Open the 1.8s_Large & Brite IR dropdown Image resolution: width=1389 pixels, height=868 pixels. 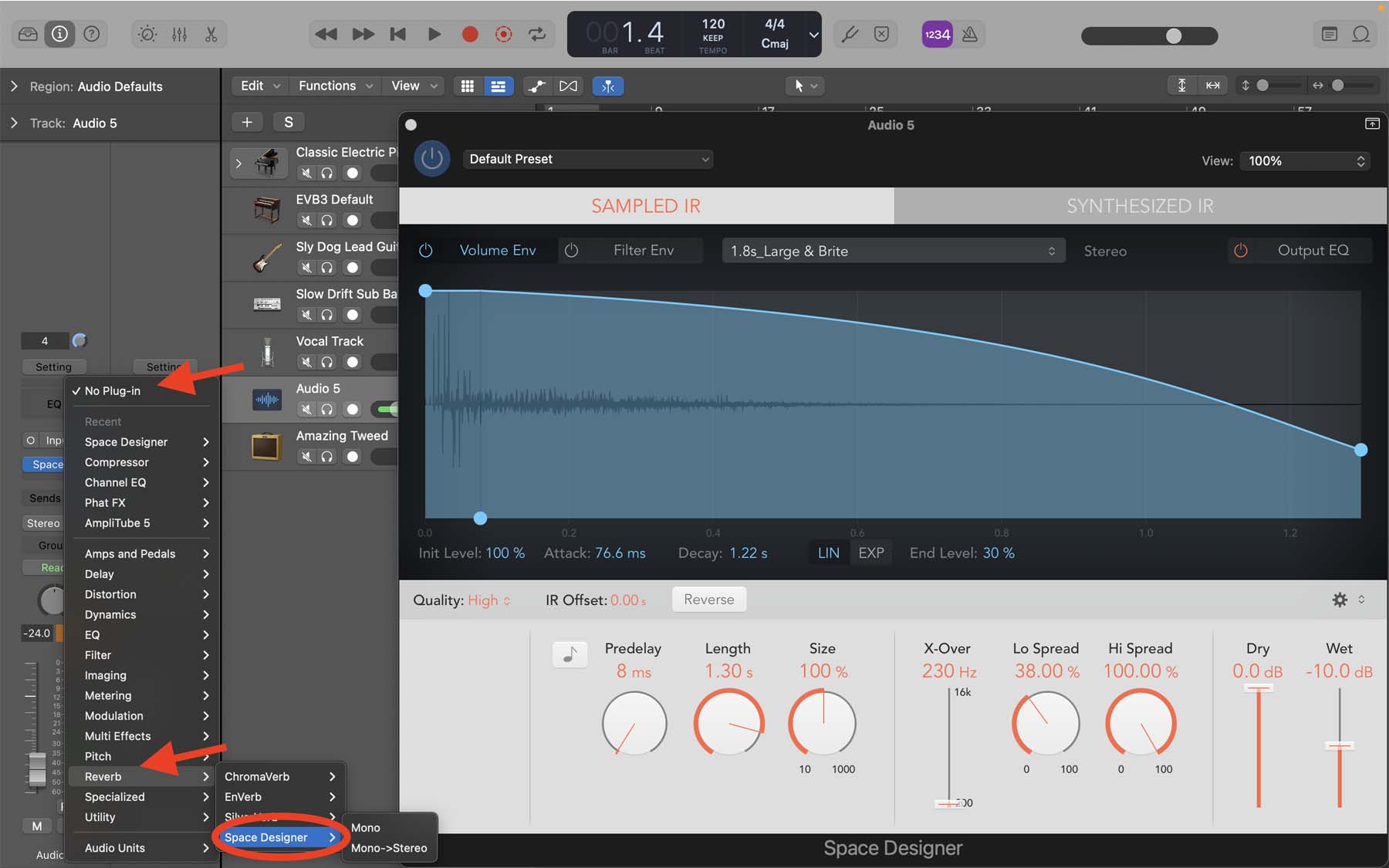894,251
